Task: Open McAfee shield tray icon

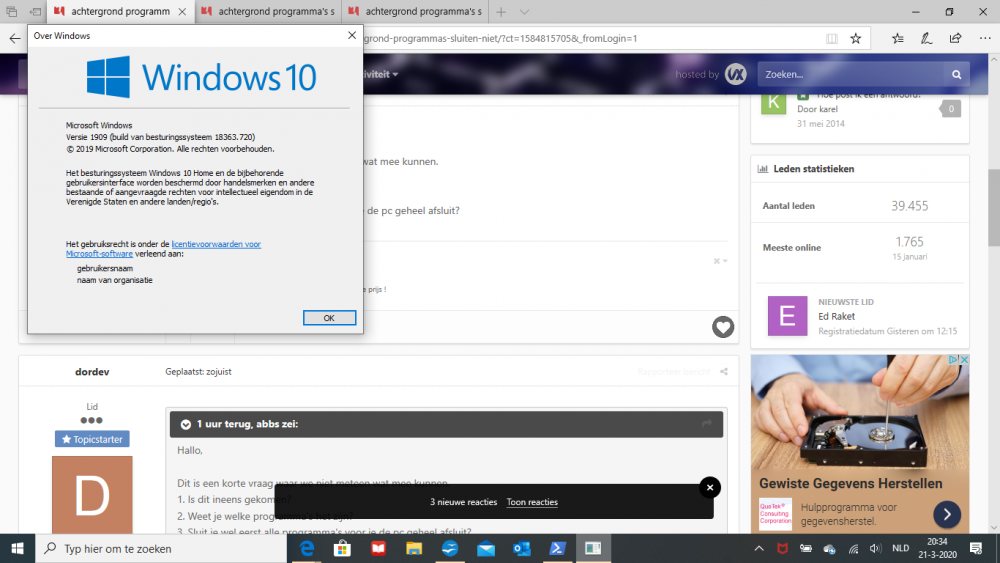Action: click(782, 548)
